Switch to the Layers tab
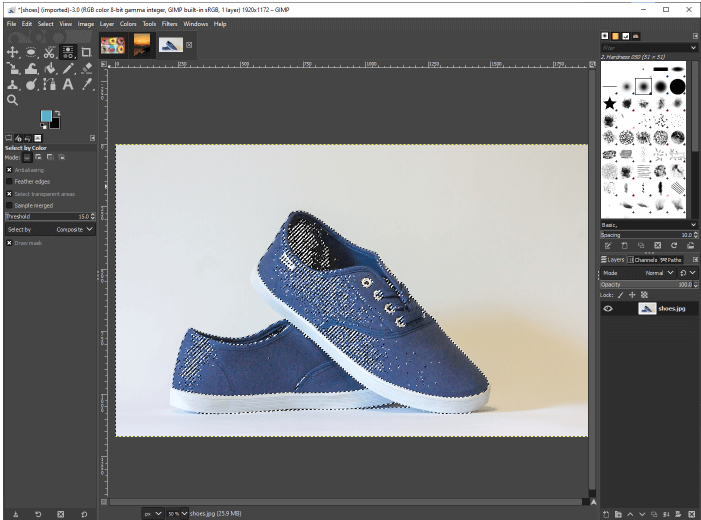Image resolution: width=701 pixels, height=520 pixels. tap(612, 260)
